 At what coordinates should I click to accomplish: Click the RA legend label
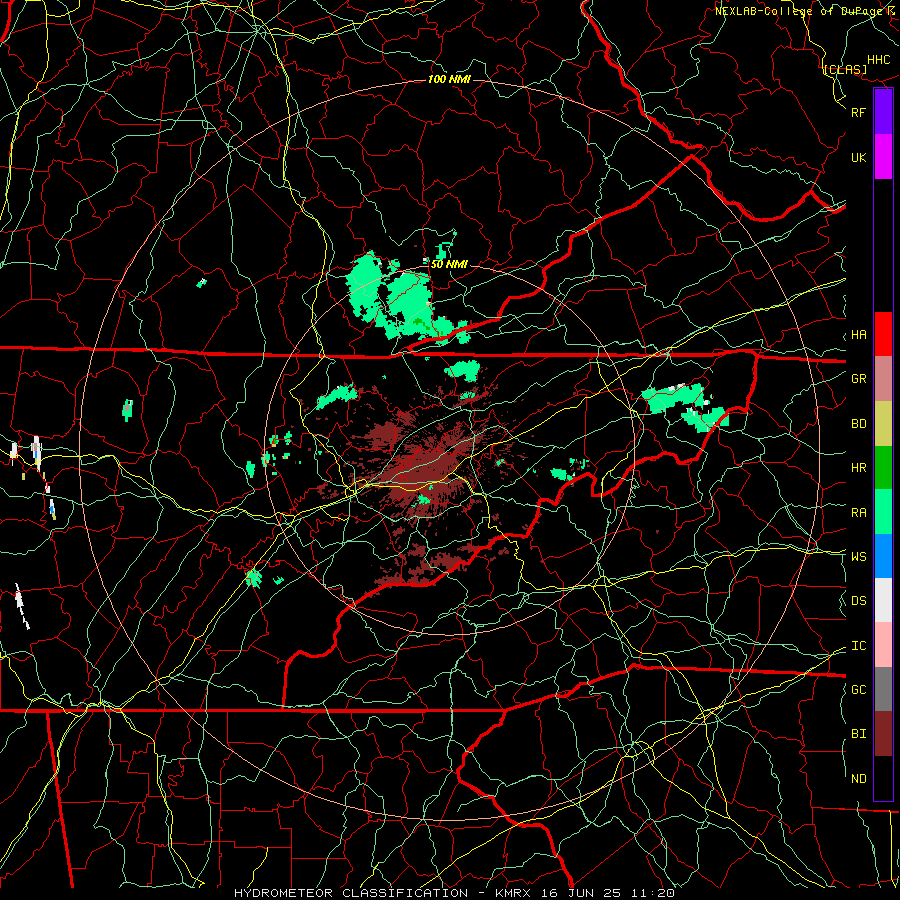click(858, 513)
